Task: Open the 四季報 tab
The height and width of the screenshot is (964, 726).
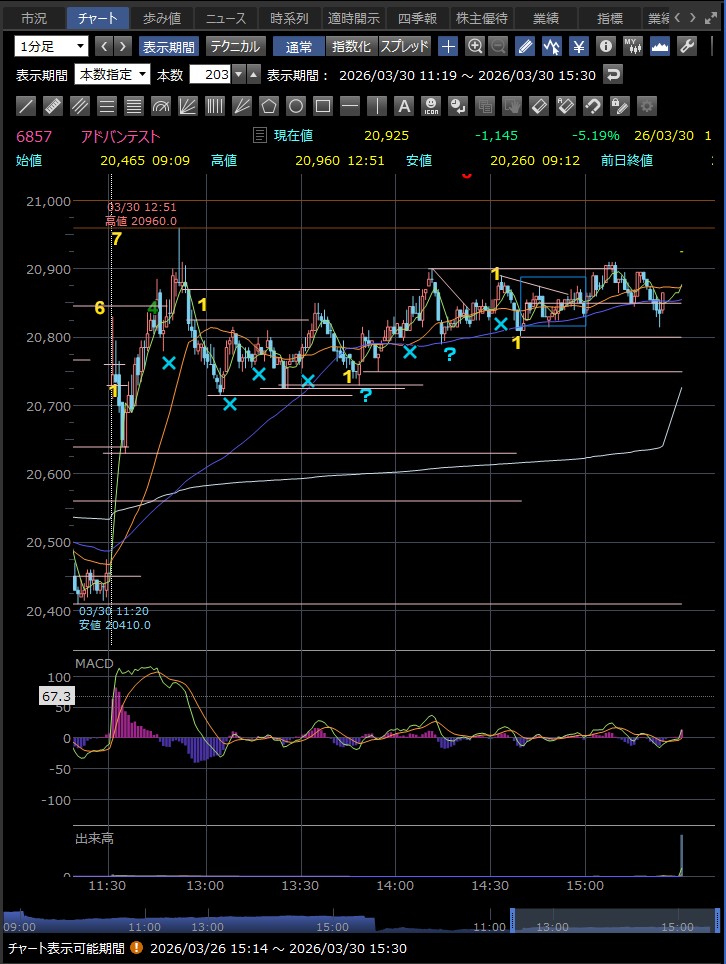Action: 417,18
